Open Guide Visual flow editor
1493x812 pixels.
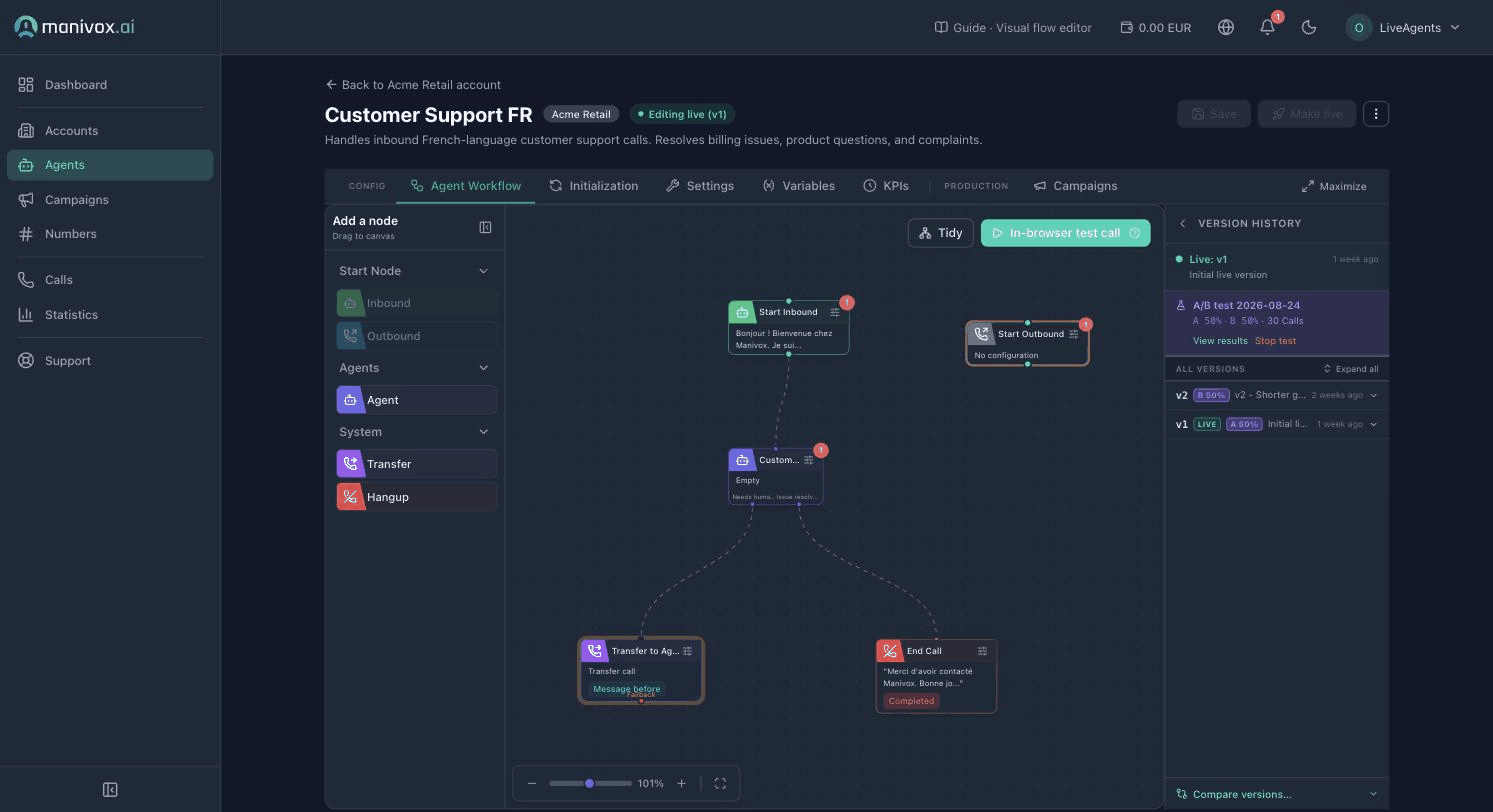[x=1013, y=27]
